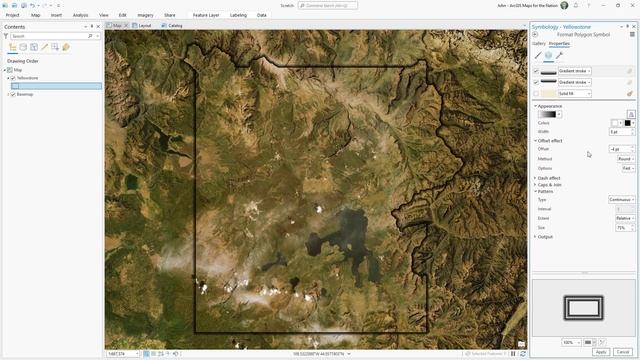Image resolution: width=640 pixels, height=360 pixels.
Task: Open the Symbology pane hamburger menu
Action: click(632, 35)
